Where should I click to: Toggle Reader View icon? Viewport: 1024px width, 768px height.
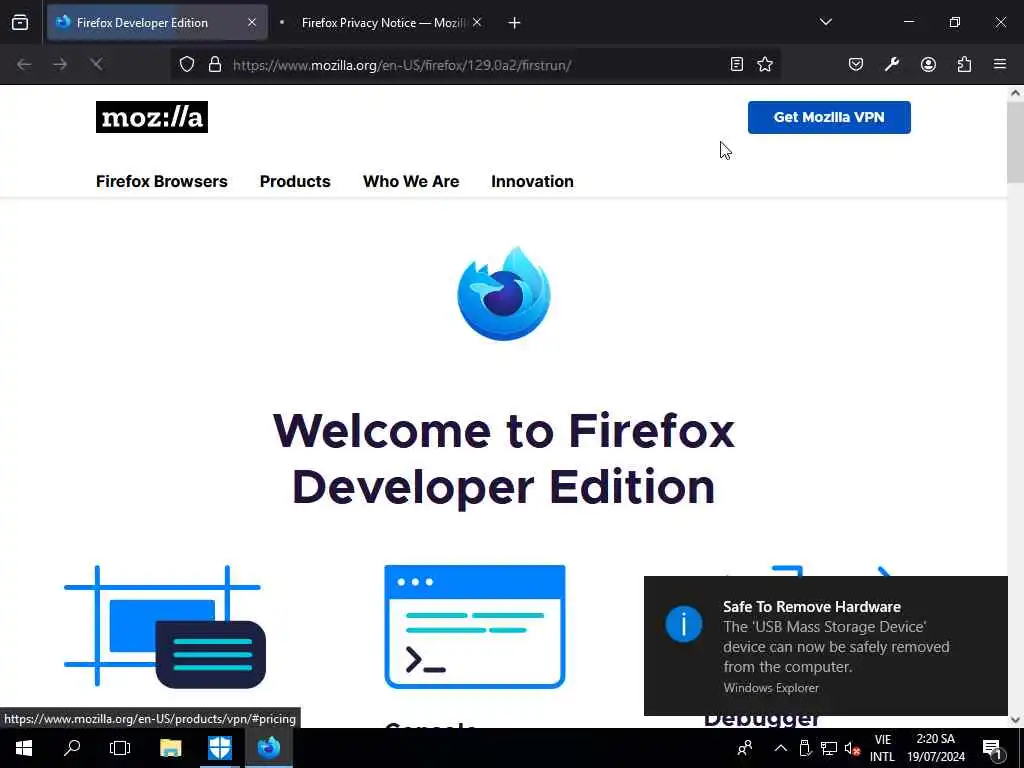pos(737,65)
